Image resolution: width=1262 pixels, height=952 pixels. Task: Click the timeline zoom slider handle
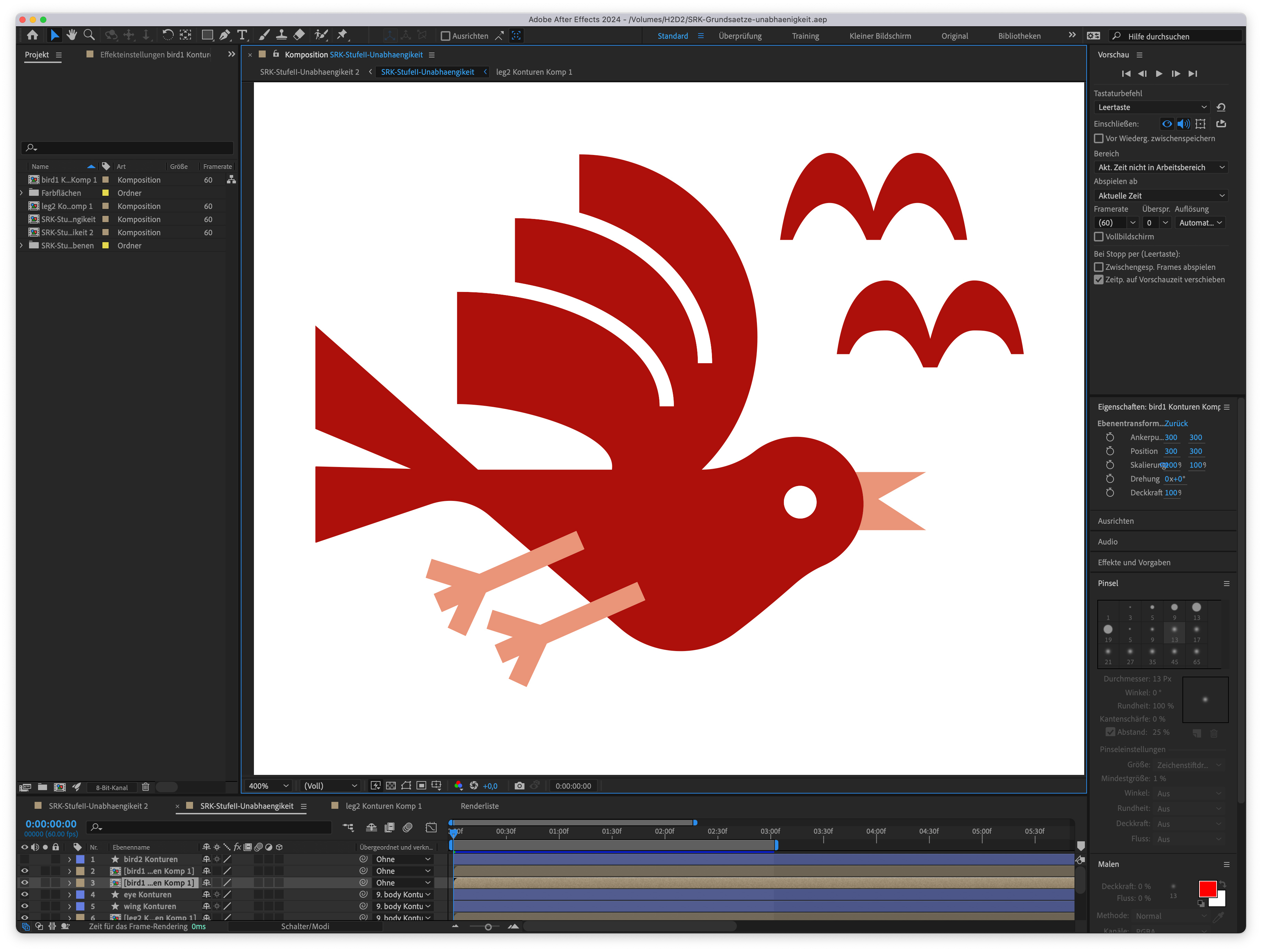coord(488,927)
